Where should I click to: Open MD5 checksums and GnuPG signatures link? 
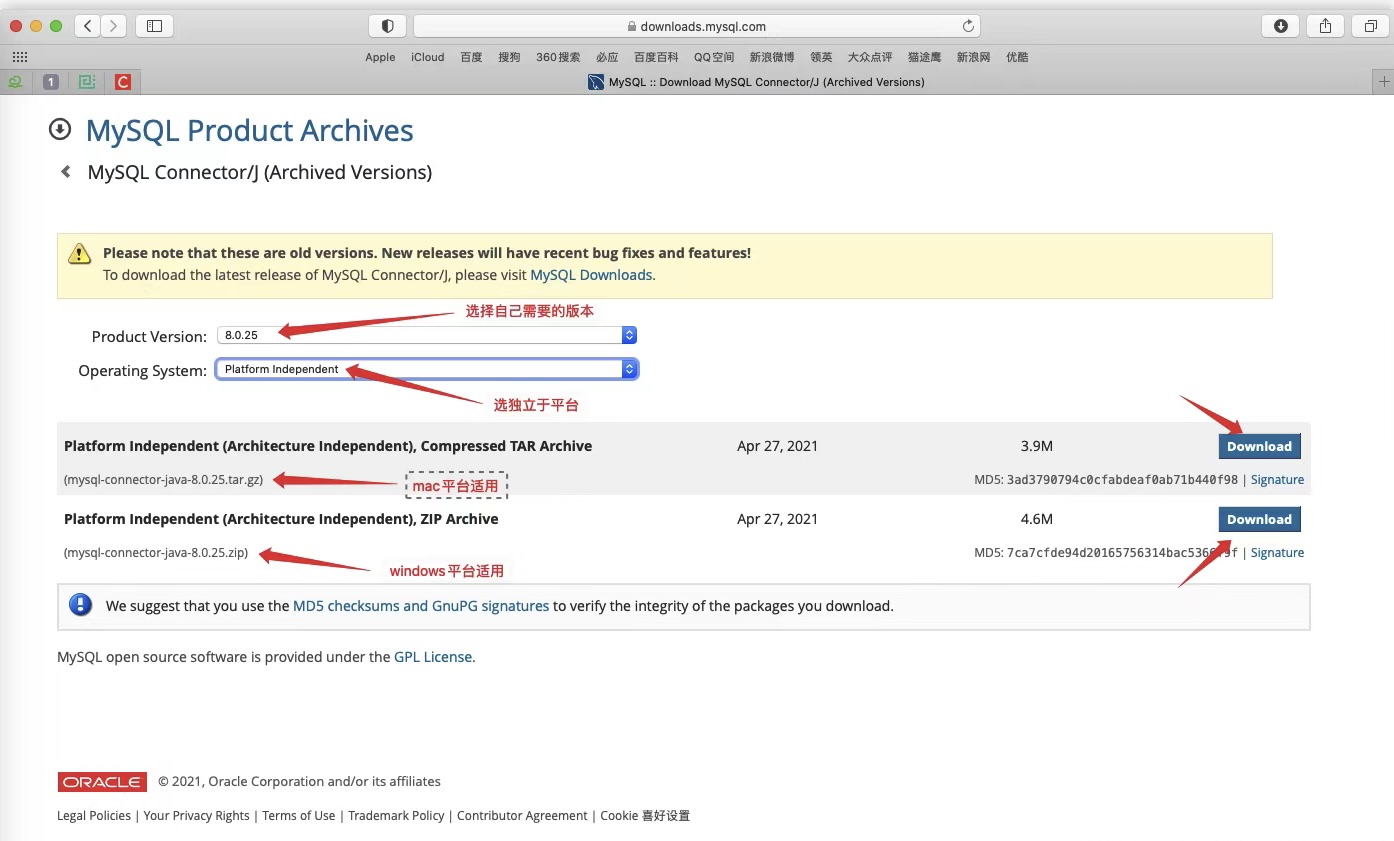[421, 606]
